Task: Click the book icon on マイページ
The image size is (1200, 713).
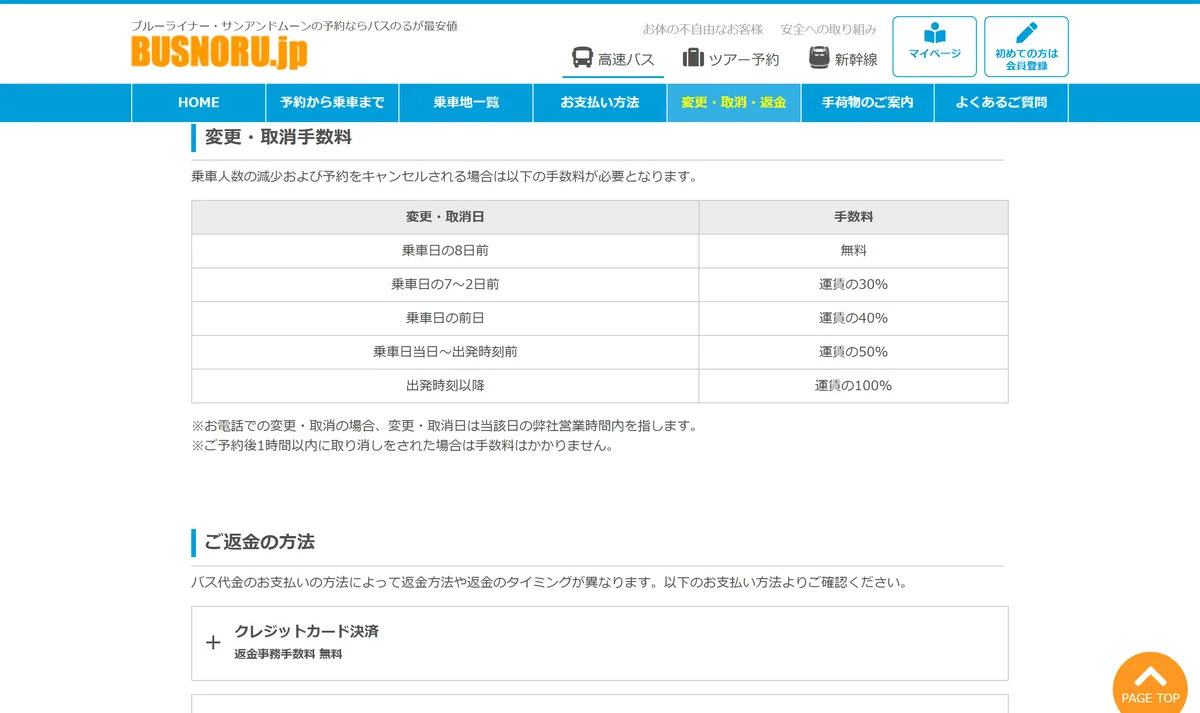Action: click(x=934, y=33)
